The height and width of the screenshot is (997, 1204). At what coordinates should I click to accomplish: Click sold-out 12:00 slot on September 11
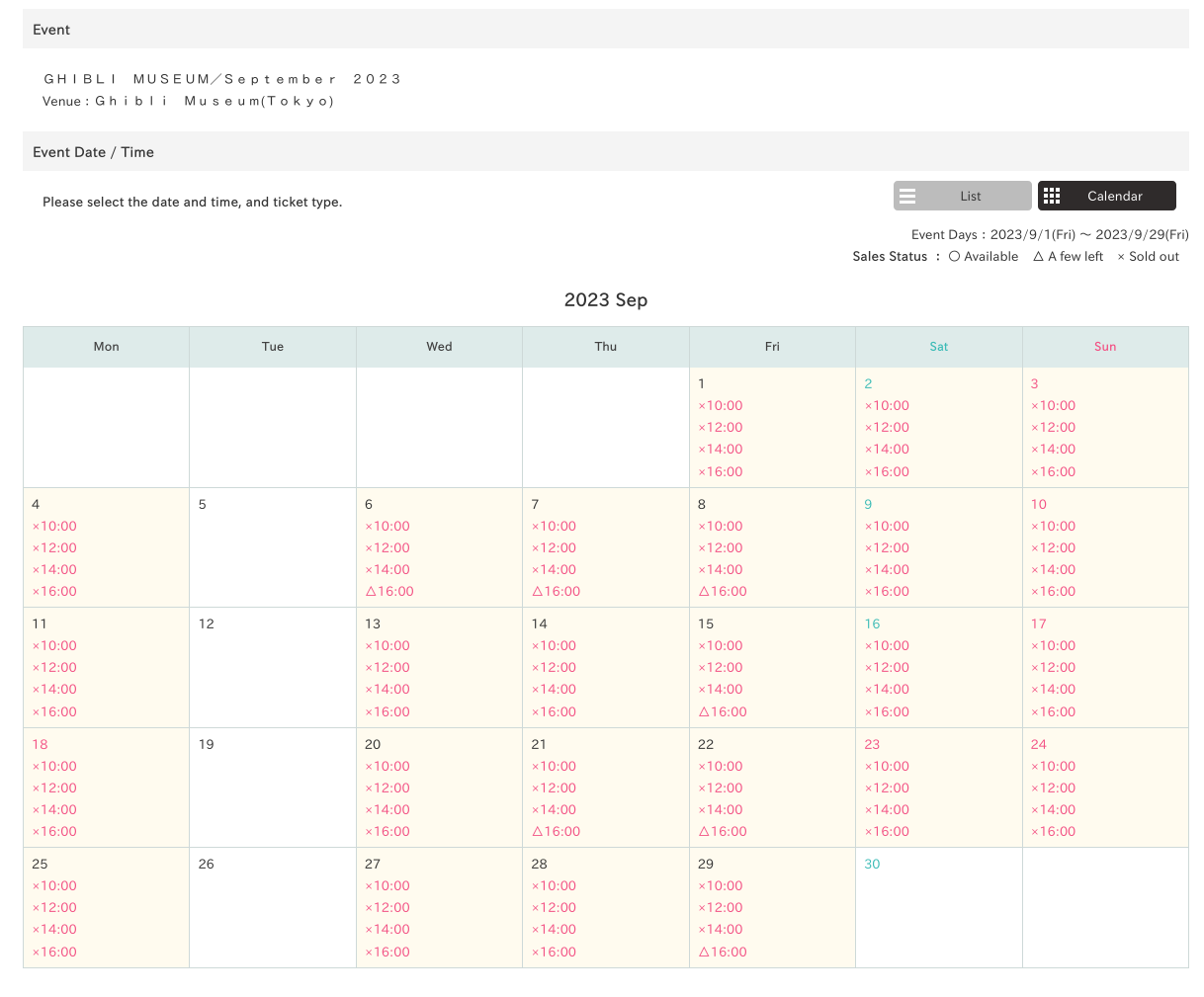54,667
